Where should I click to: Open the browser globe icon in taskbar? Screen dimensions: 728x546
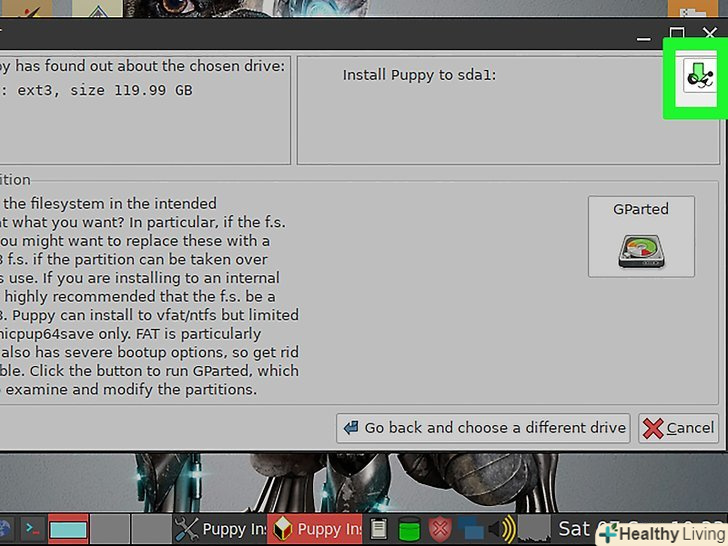(x=4, y=529)
